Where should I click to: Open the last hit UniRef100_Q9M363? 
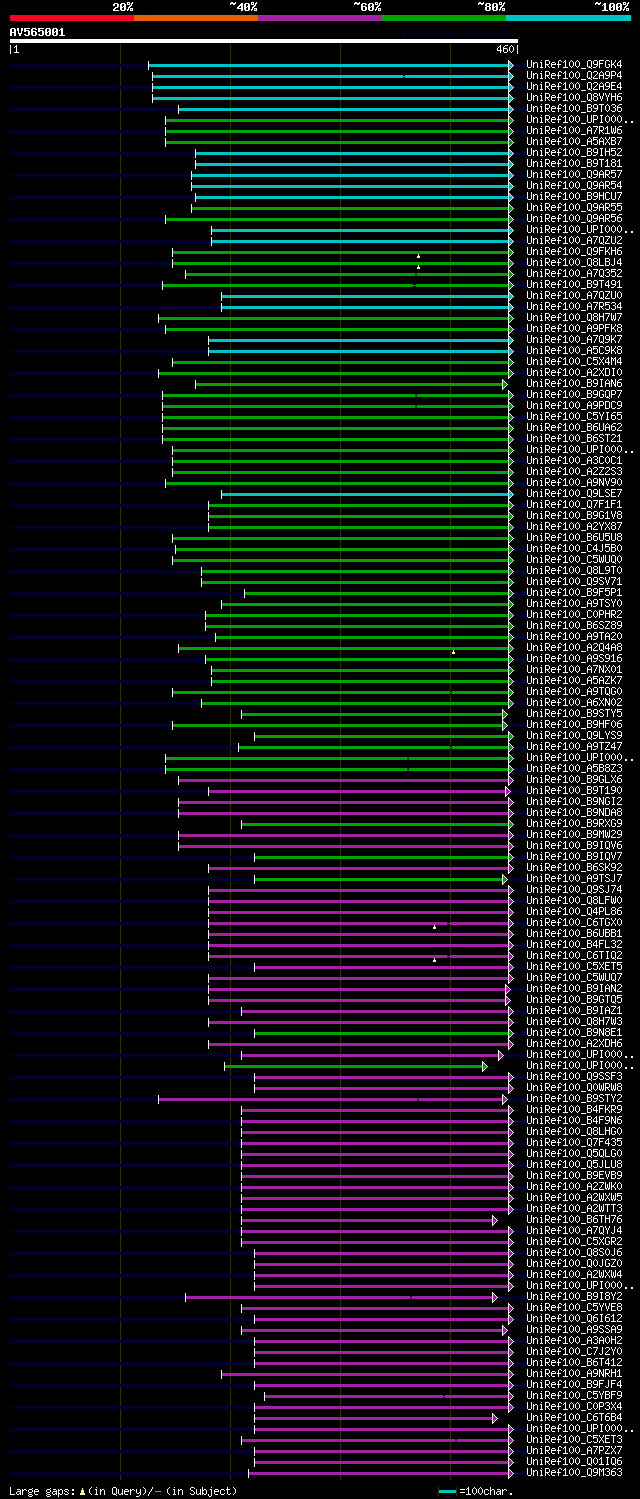574,1473
